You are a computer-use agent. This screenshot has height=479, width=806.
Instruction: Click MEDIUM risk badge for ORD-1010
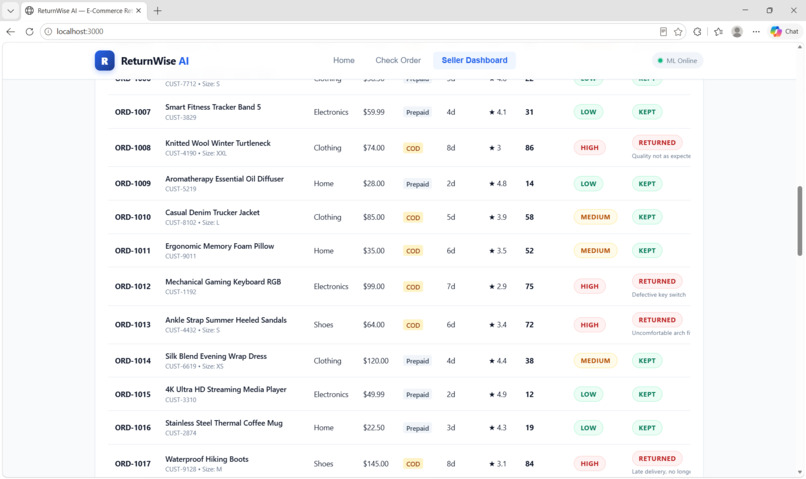tap(595, 217)
